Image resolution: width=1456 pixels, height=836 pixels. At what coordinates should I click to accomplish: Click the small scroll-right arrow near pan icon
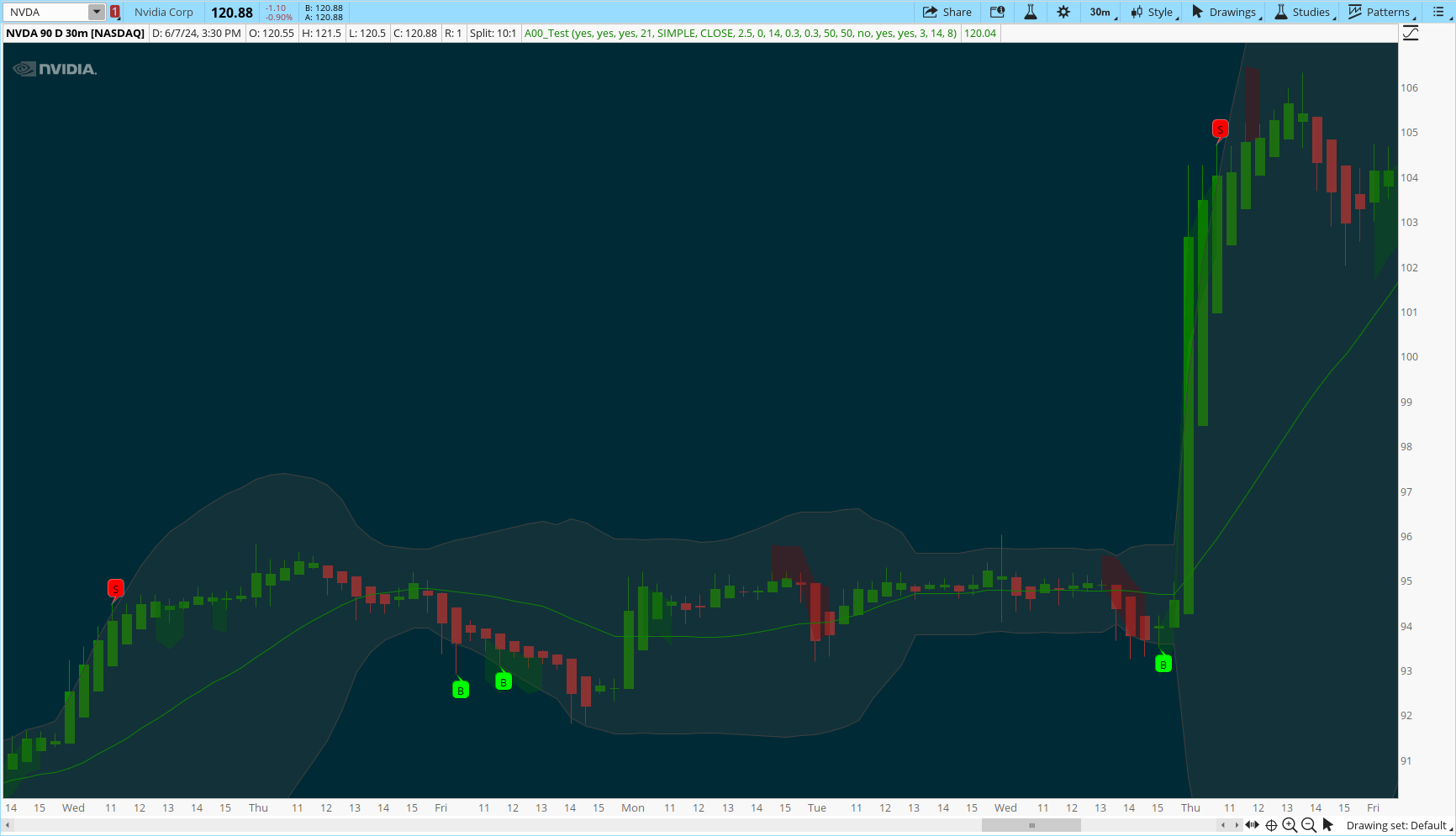click(1237, 825)
